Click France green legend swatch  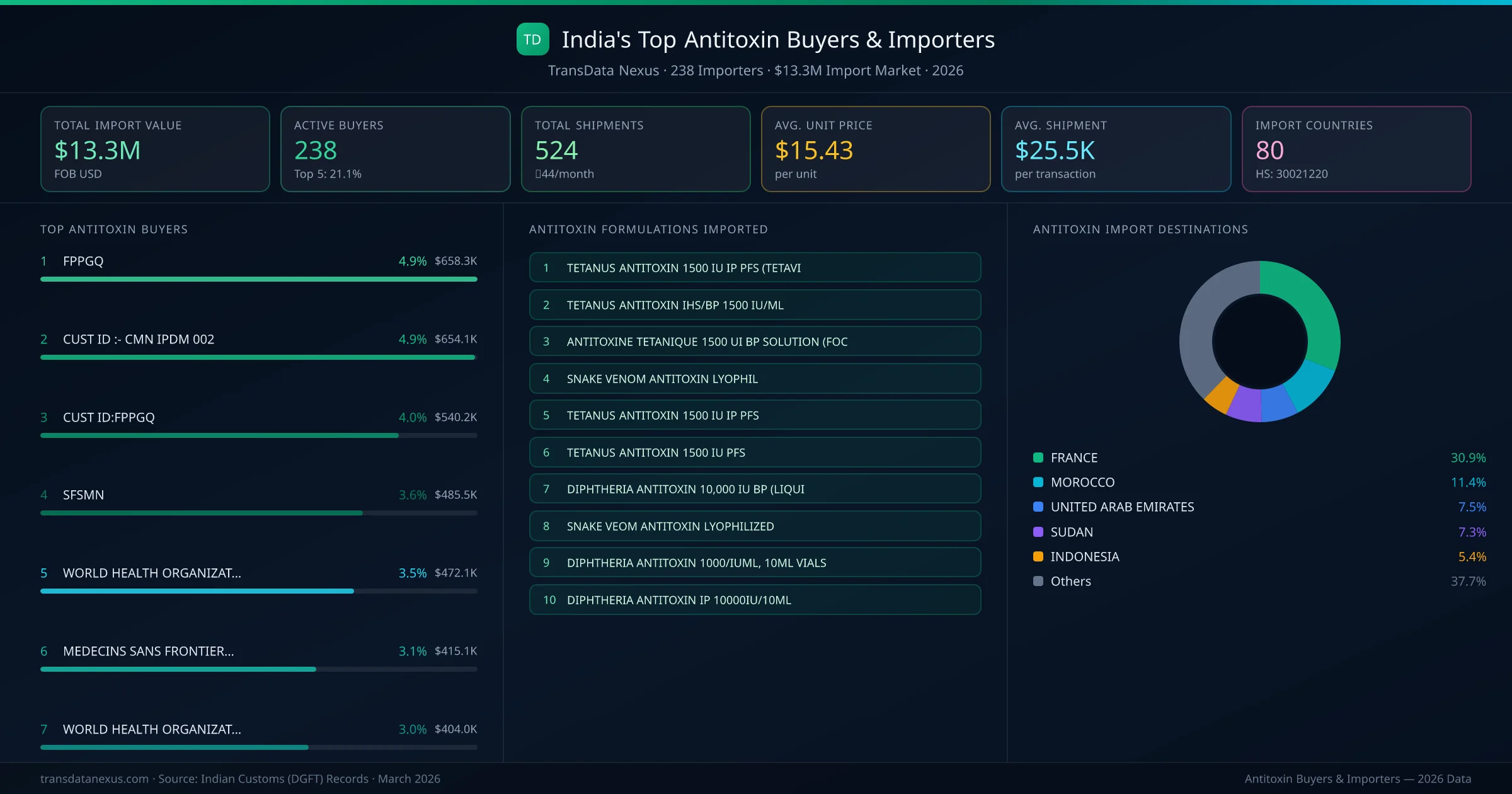click(1038, 457)
